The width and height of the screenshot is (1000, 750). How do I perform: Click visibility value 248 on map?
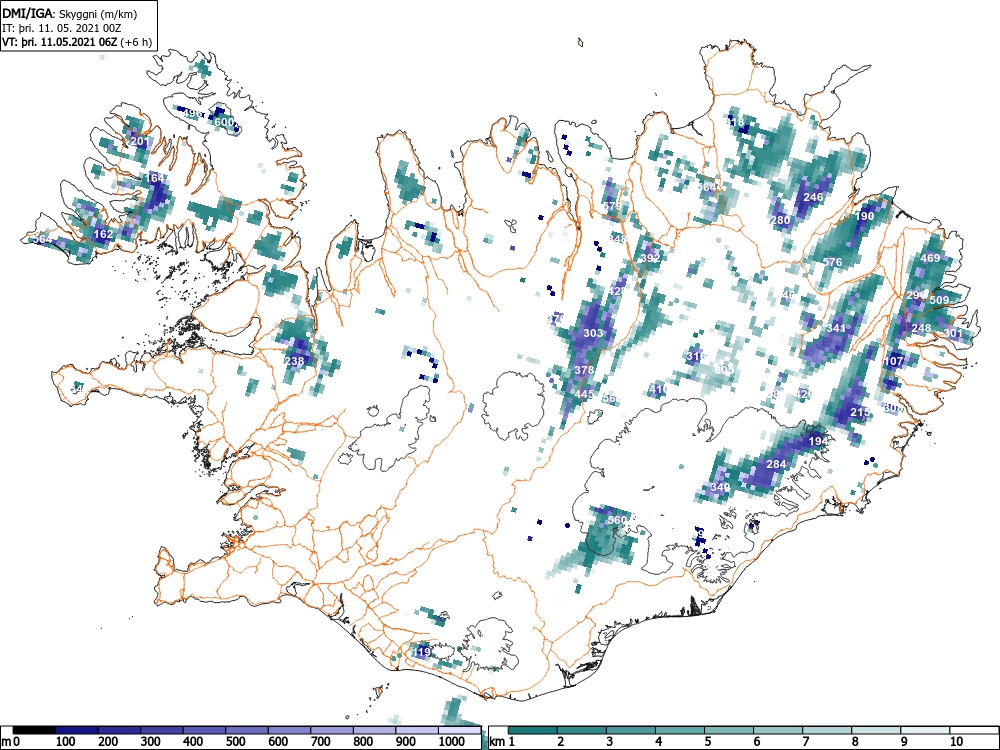(x=922, y=328)
